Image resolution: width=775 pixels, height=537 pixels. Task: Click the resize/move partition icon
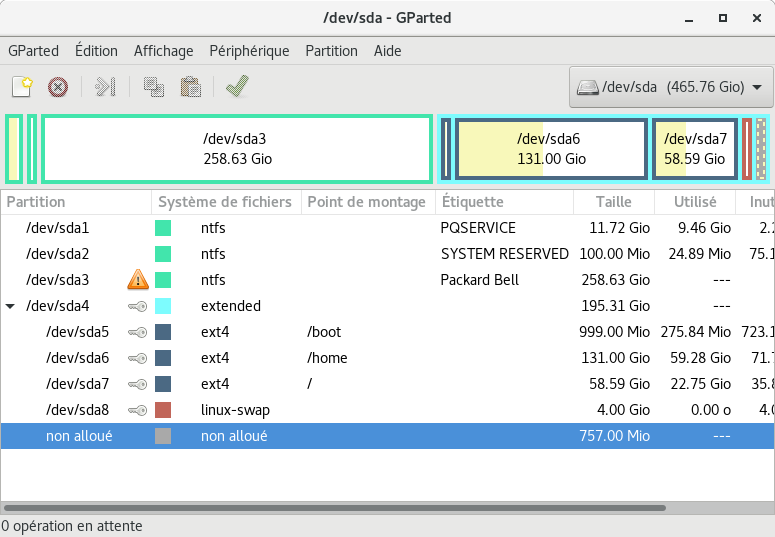tap(105, 87)
